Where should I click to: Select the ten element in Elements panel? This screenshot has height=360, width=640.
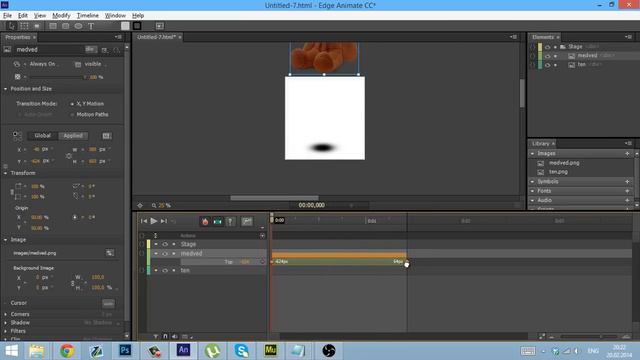(582, 64)
